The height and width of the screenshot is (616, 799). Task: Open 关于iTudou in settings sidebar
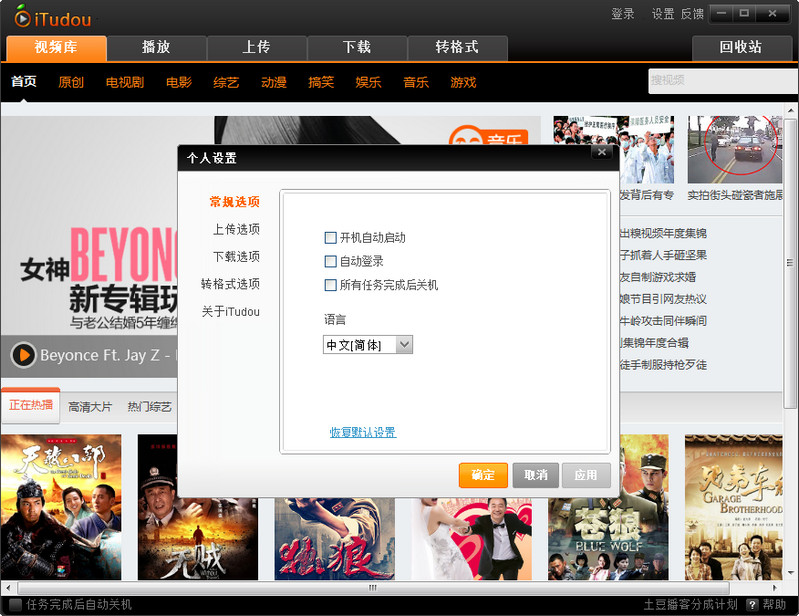230,311
